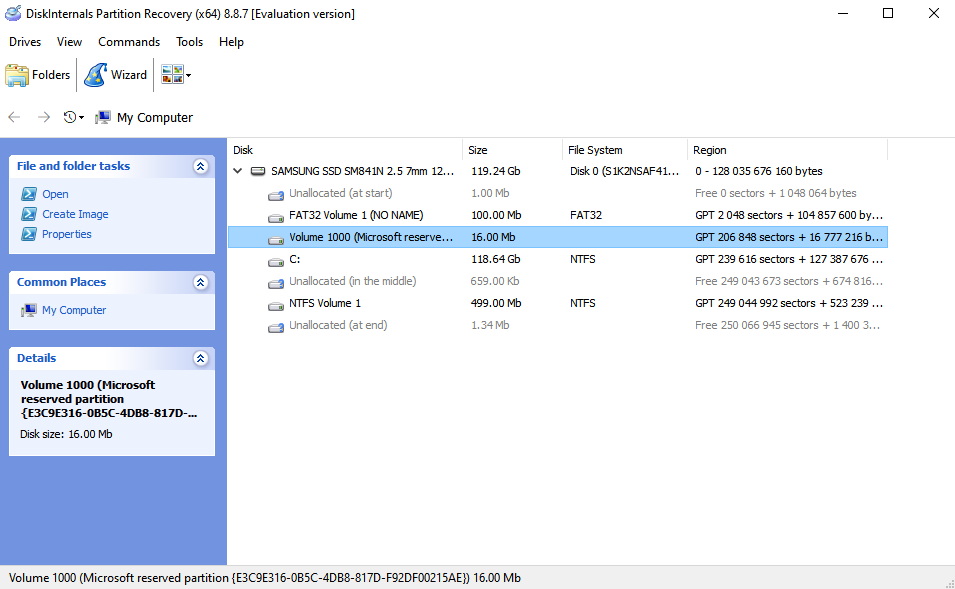Open the Commands menu
Viewport: 955px width, 589px height.
[129, 42]
